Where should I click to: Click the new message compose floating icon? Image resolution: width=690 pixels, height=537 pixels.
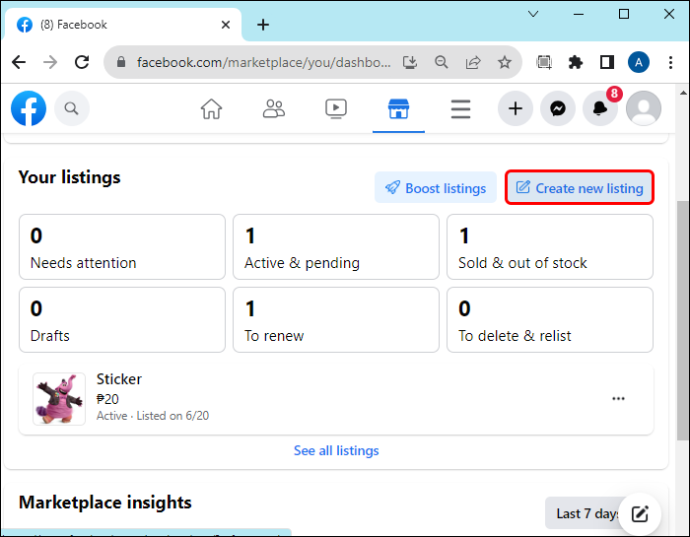tap(639, 513)
